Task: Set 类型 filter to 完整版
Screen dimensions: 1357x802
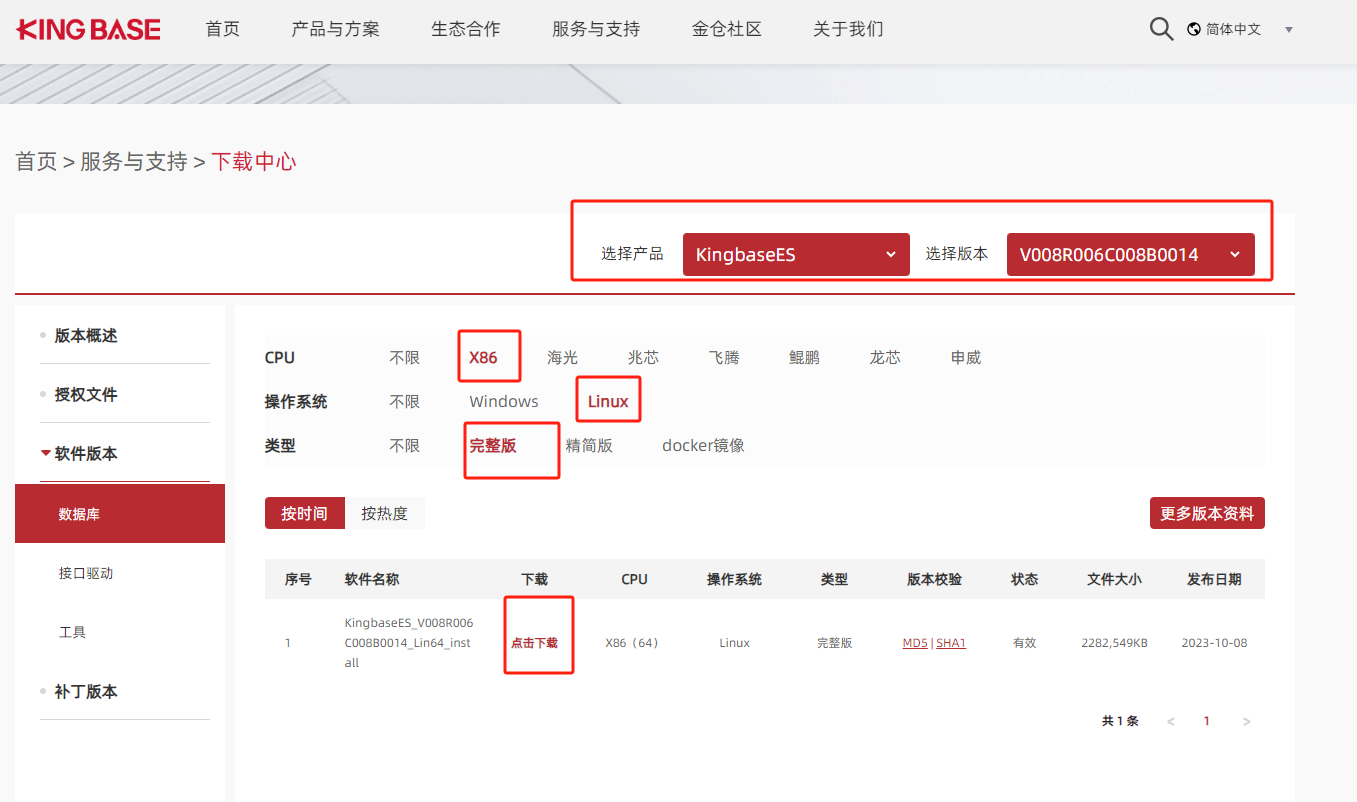Action: 493,446
